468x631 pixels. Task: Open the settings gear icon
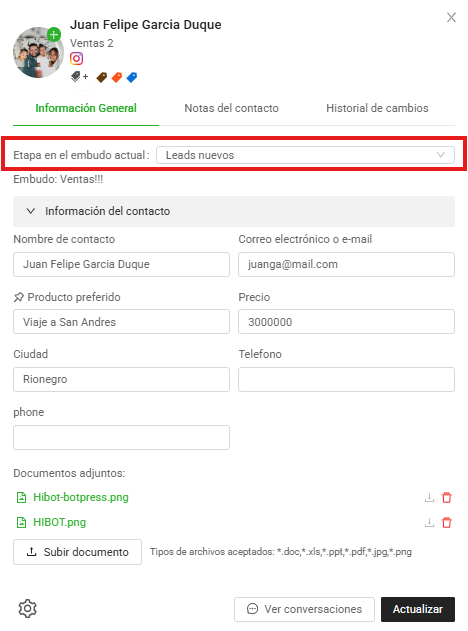point(27,608)
